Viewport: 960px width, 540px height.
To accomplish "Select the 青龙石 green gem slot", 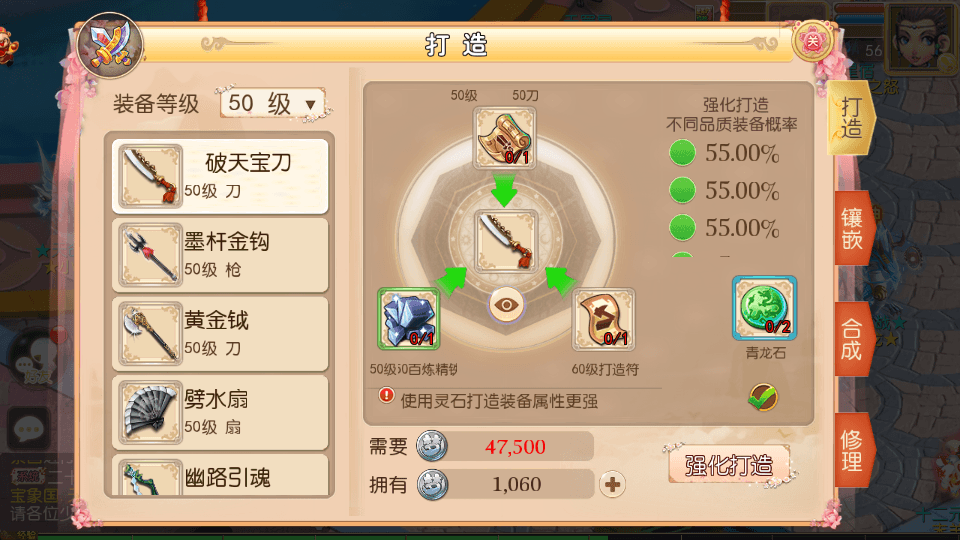I will 764,308.
